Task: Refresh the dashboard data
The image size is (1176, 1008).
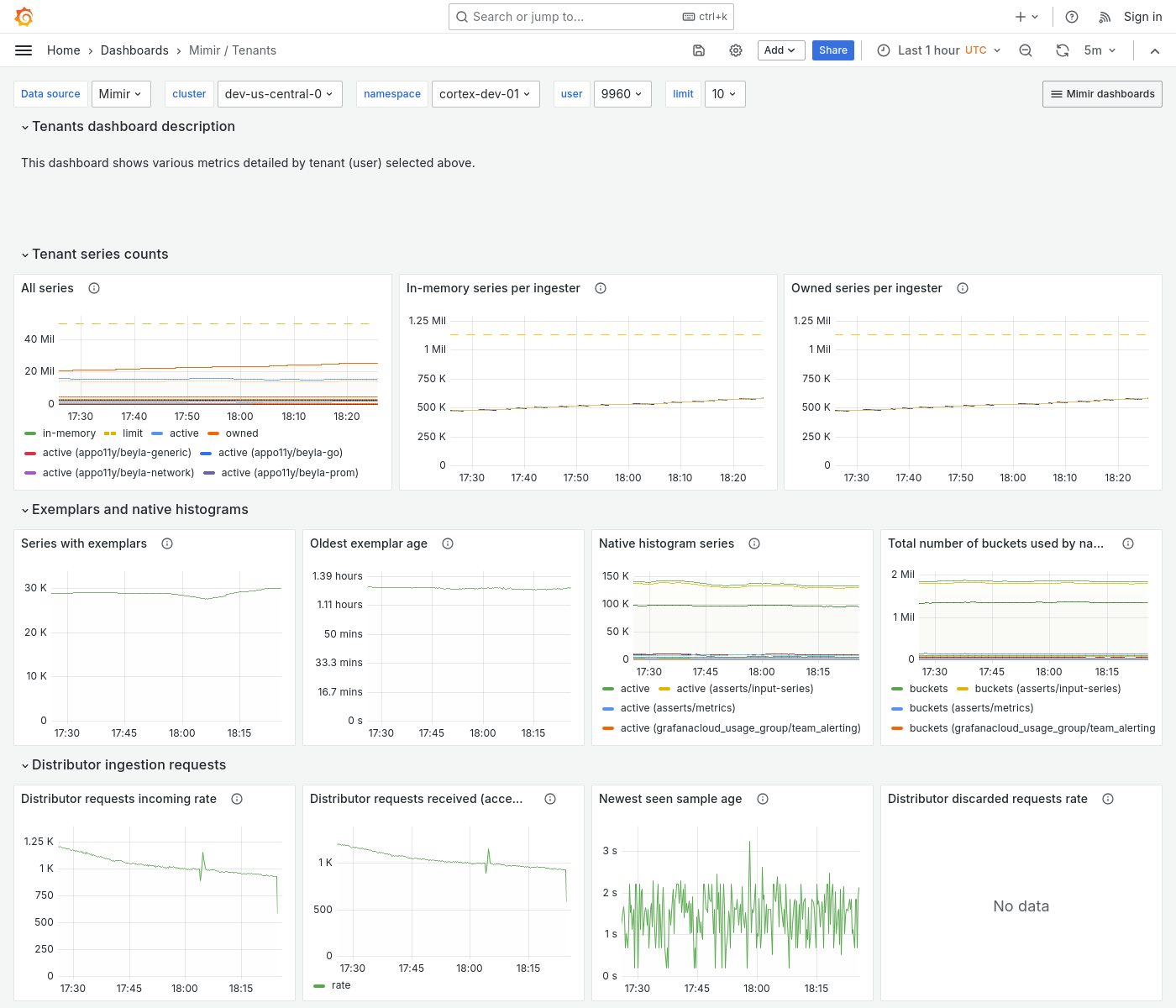Action: (1063, 50)
